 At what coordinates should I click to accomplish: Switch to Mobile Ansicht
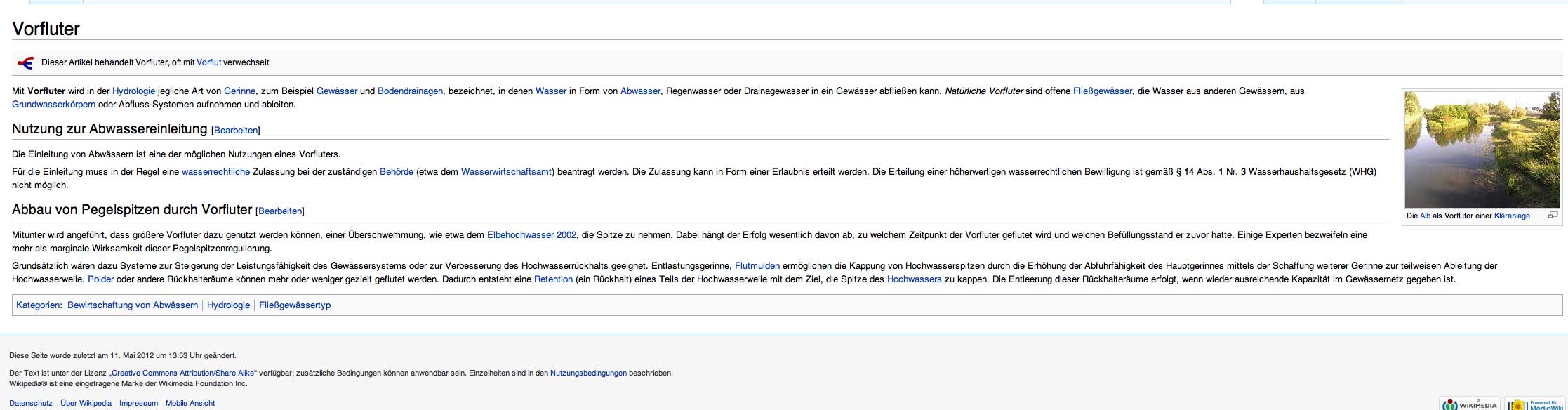[190, 404]
